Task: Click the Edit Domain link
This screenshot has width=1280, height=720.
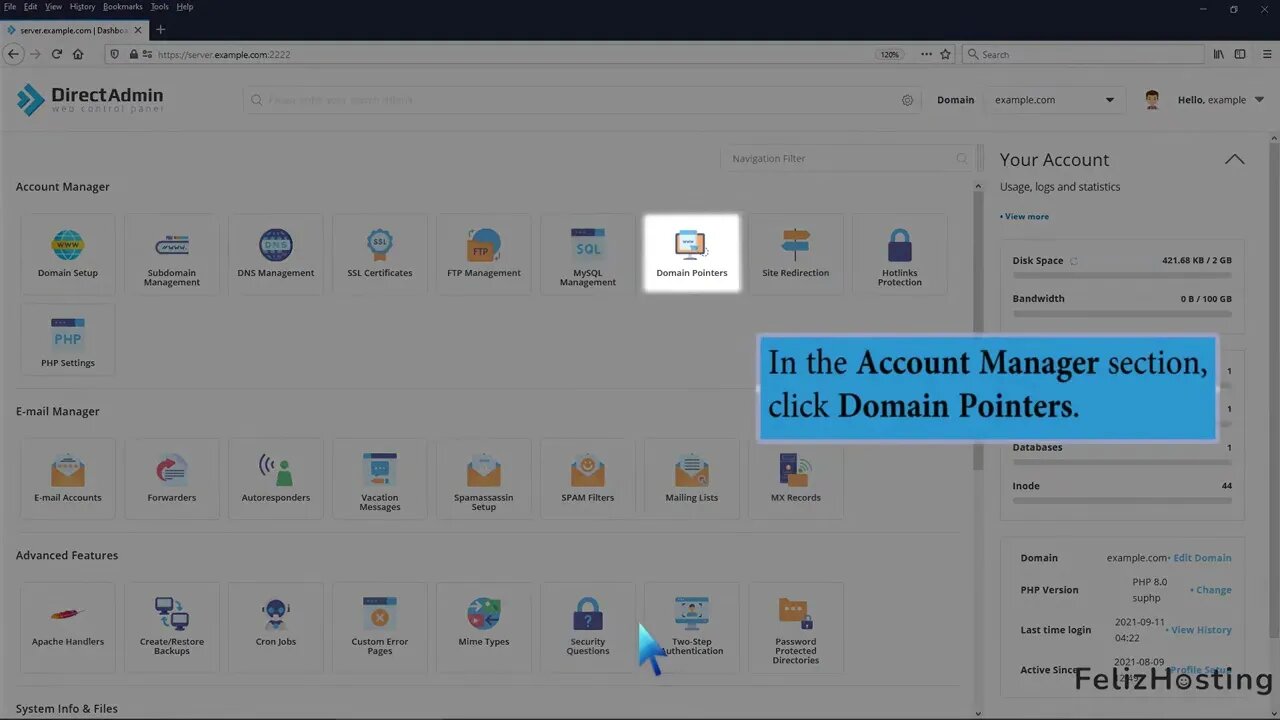Action: [1202, 558]
